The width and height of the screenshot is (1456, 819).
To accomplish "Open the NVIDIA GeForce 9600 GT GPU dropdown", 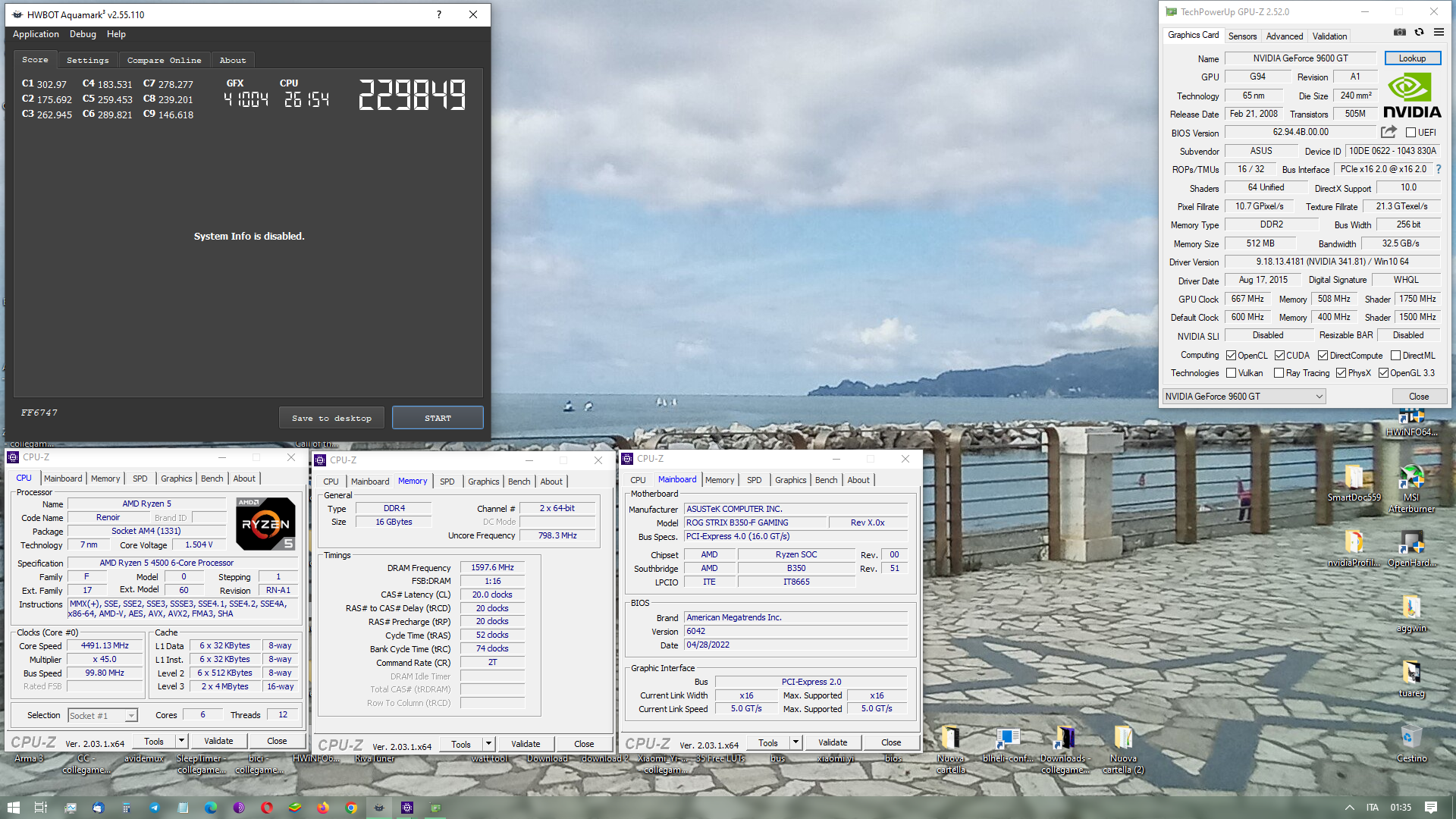I will click(1244, 397).
